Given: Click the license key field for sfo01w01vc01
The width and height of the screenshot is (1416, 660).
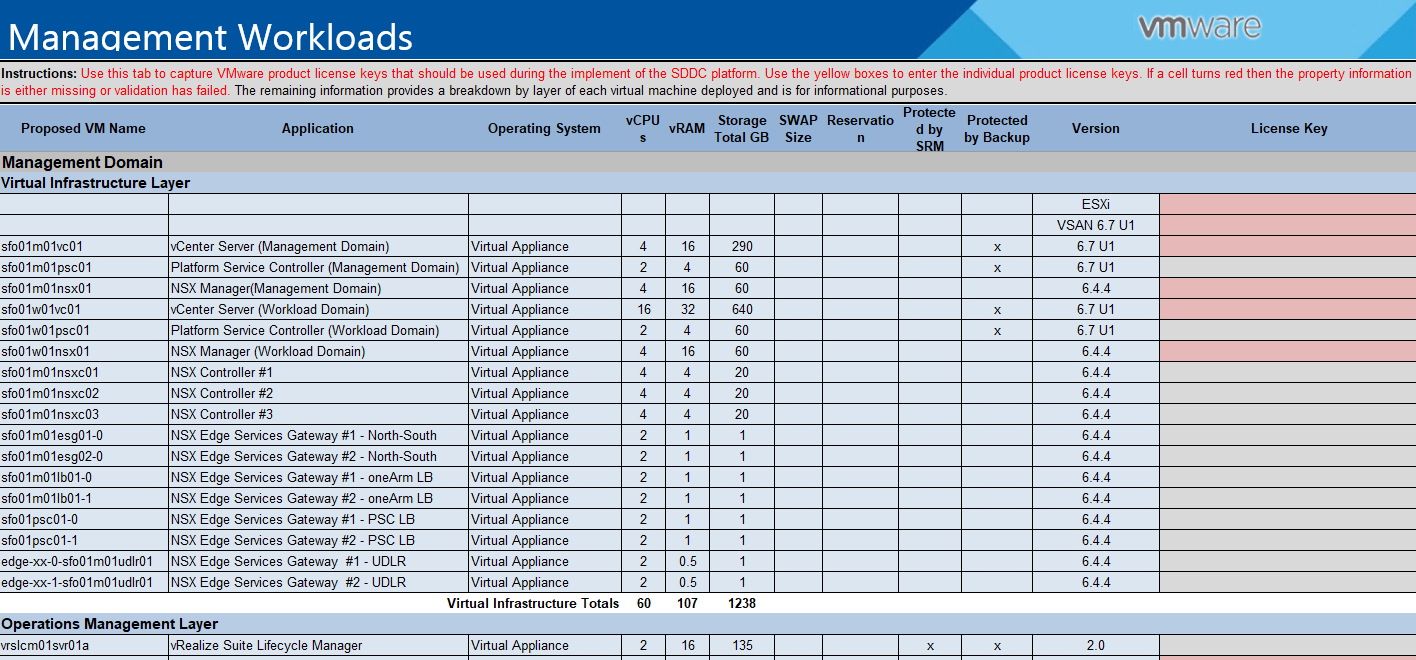Looking at the screenshot, I should [x=1288, y=309].
